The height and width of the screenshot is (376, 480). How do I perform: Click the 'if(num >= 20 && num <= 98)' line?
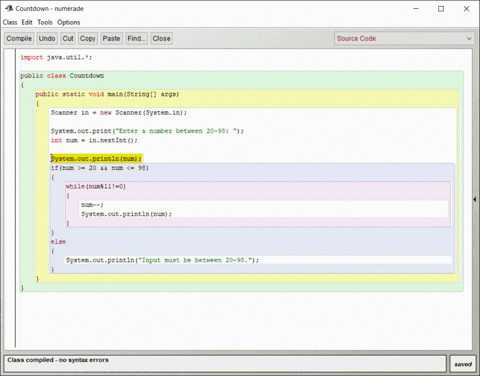(100, 168)
